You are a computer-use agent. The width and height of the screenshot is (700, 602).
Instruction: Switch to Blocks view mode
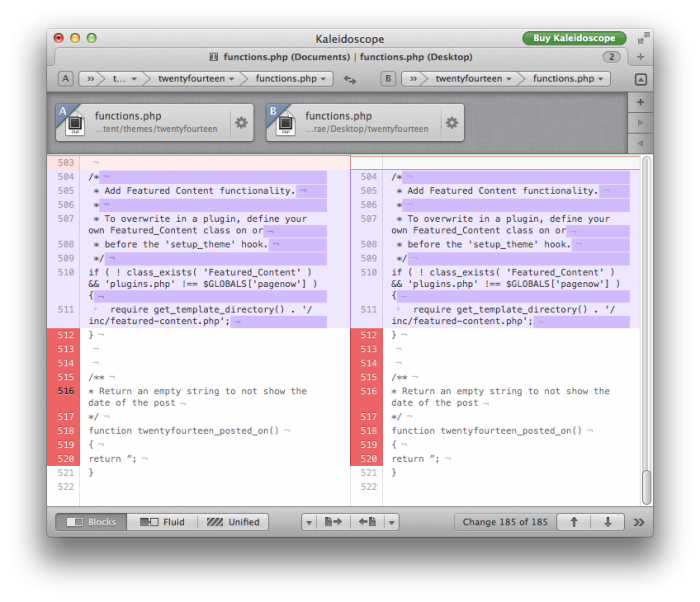pos(91,522)
